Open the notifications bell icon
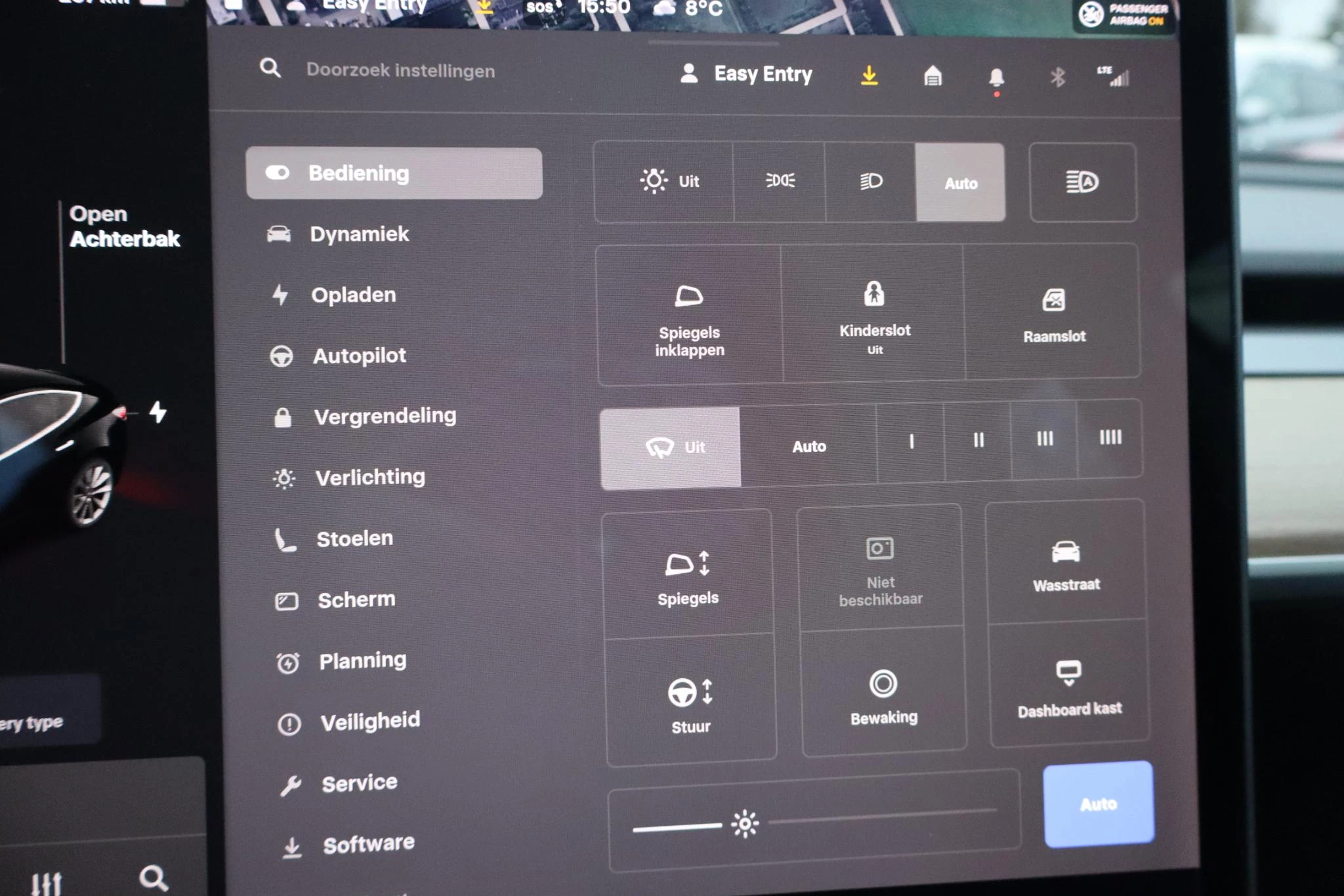 coord(996,77)
